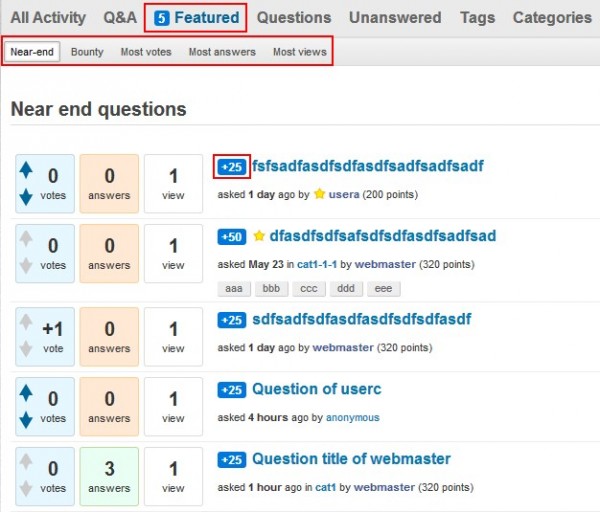The width and height of the screenshot is (600, 512).
Task: Click the 'eee' tag
Action: 384,288
